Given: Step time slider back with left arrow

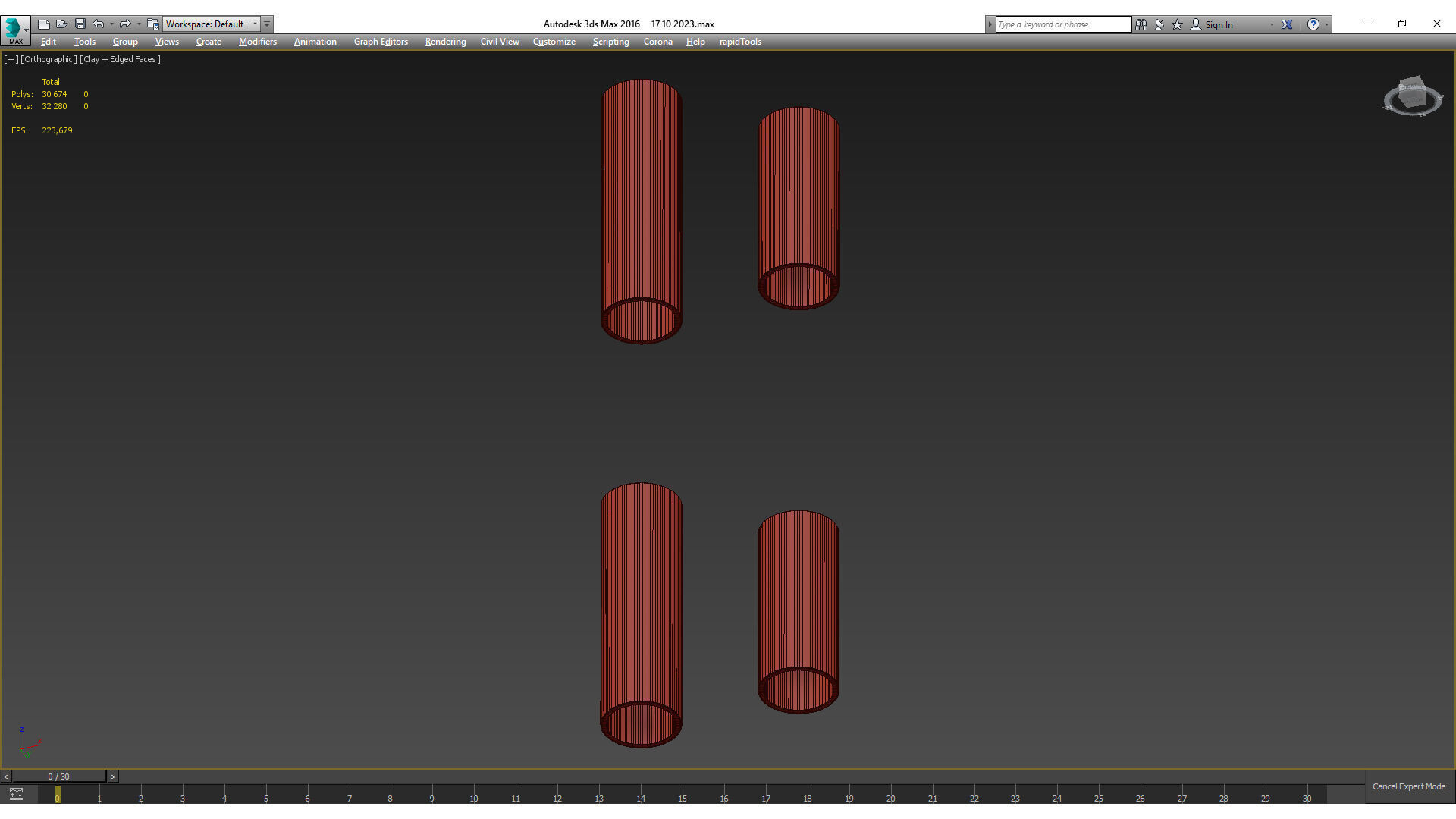Looking at the screenshot, I should pos(6,777).
